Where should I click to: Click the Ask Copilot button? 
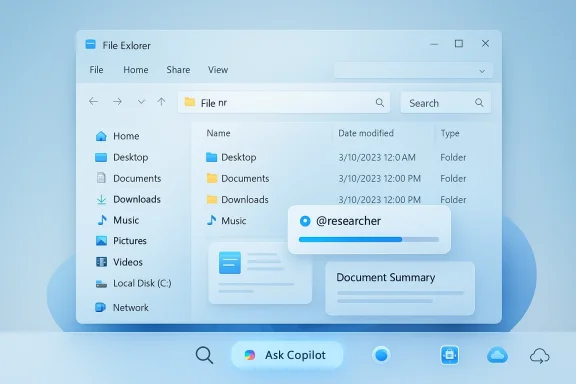pyautogui.click(x=287, y=355)
